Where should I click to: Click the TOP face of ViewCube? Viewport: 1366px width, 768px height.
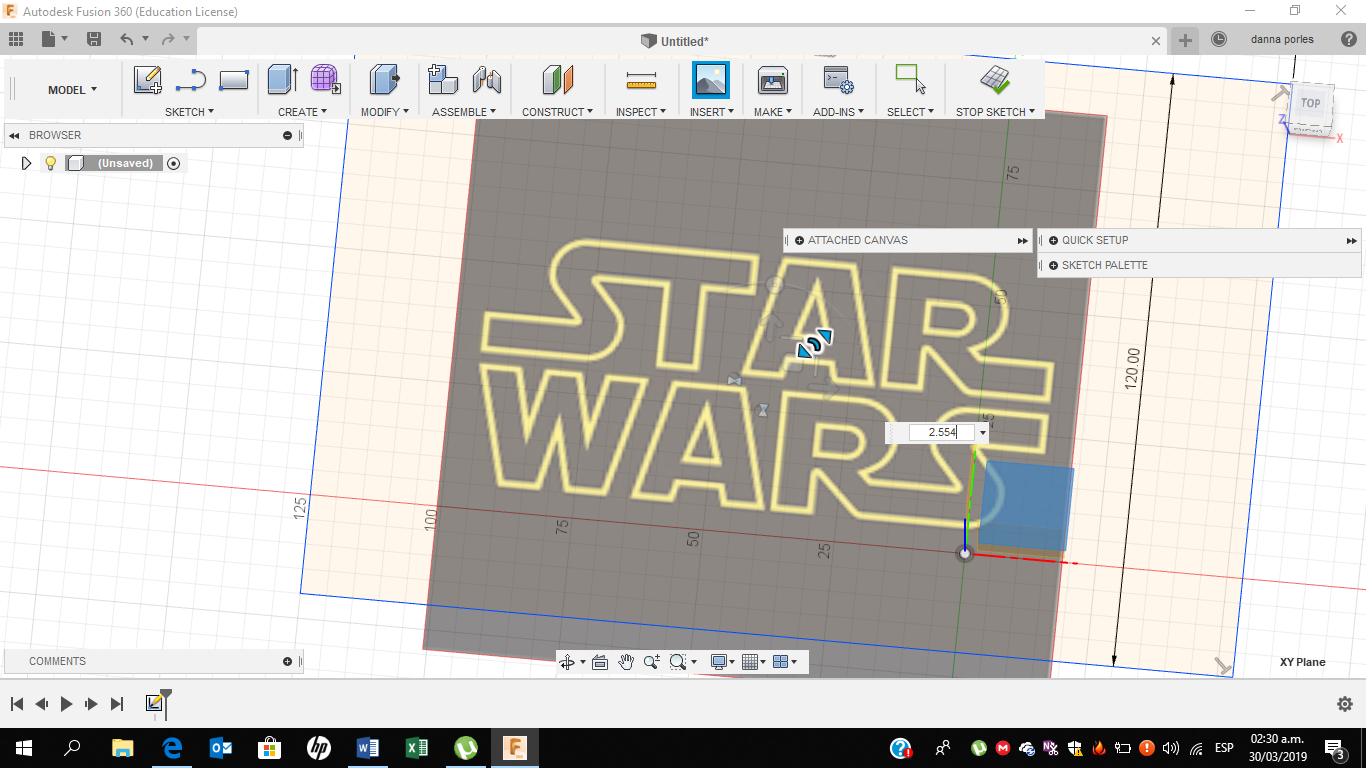tap(1310, 103)
